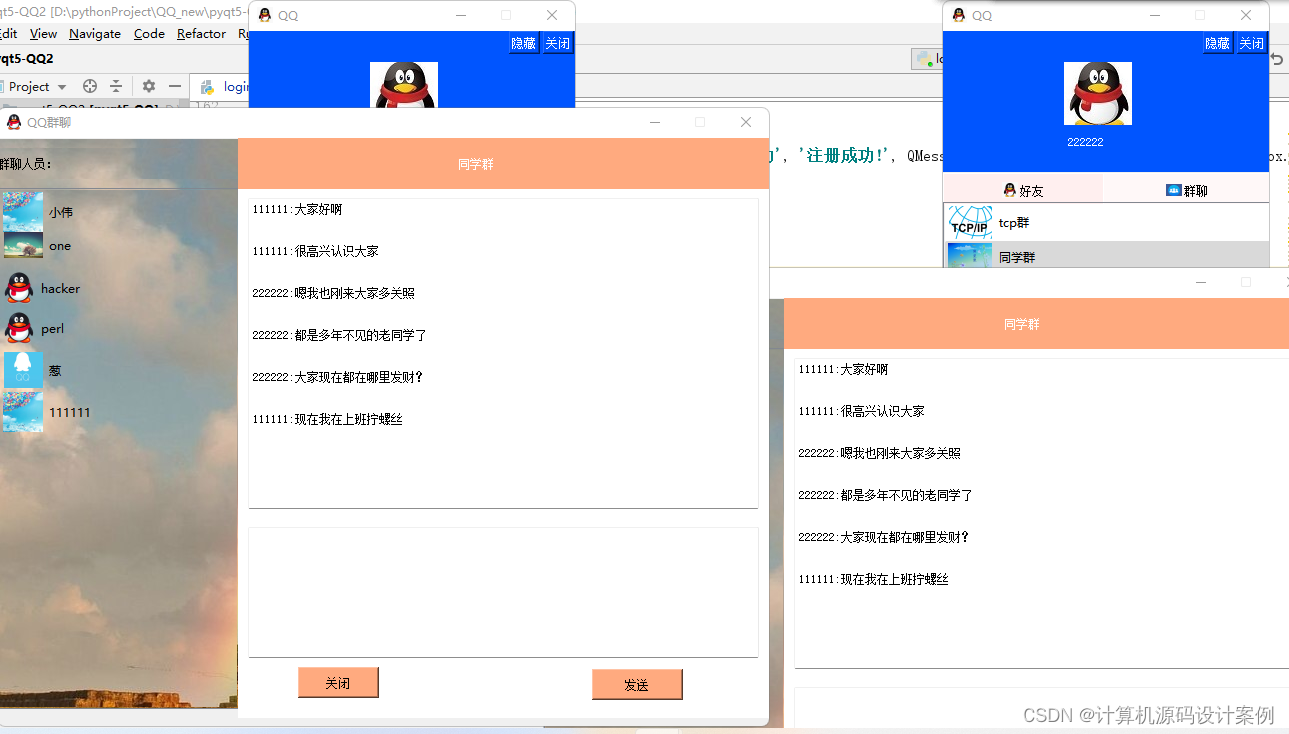
Task: Click the penguin icon in QQ群聊 title bar
Action: (14, 122)
